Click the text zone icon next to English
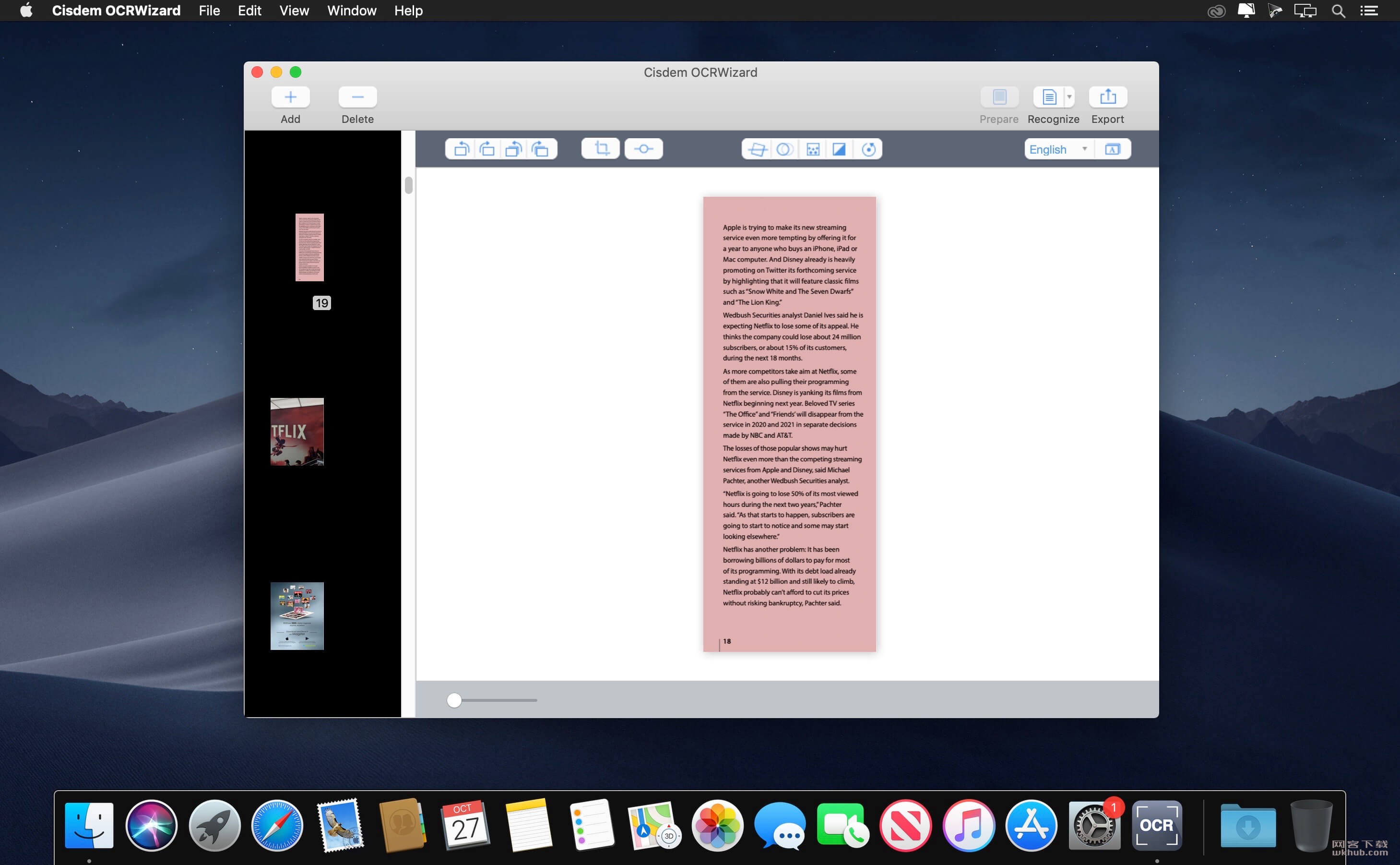 [x=1112, y=149]
